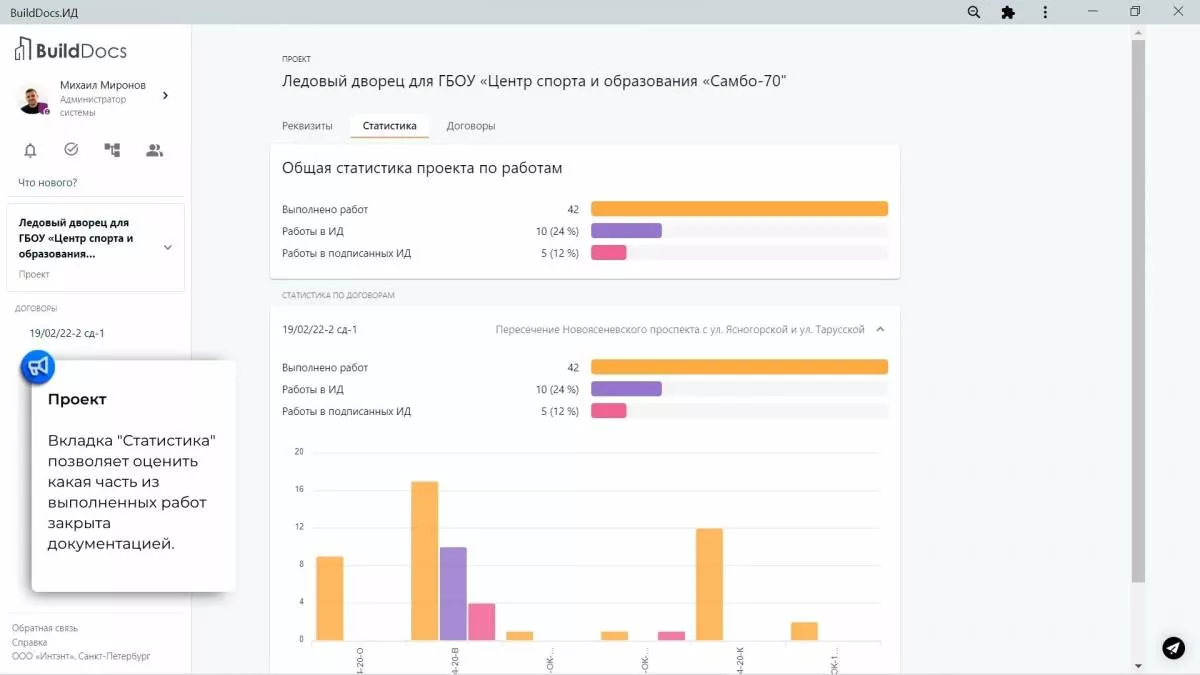This screenshot has height=675, width=1200.
Task: Select the Статистика tab
Action: pos(389,126)
